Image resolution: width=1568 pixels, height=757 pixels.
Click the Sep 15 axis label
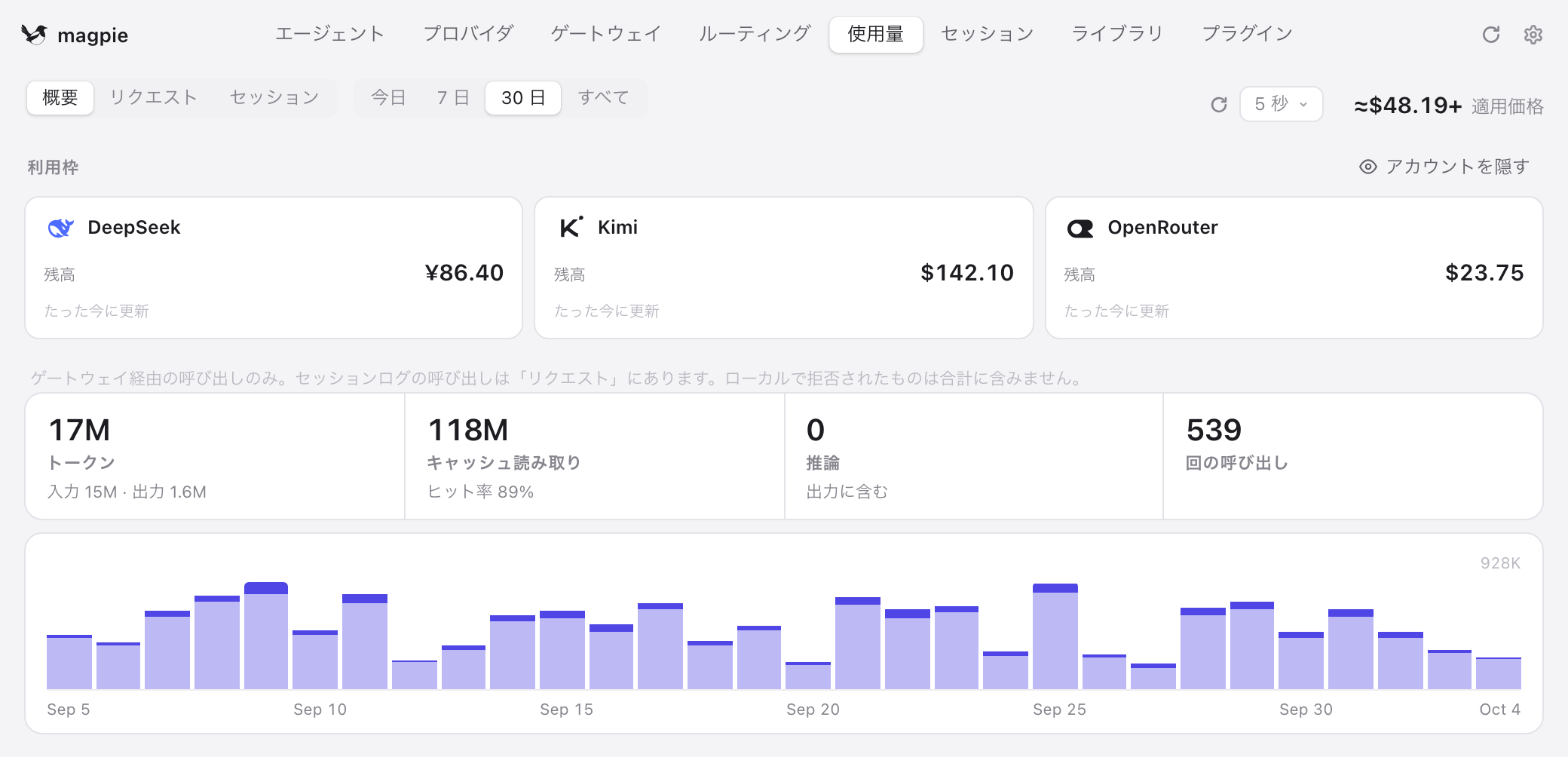tap(566, 709)
